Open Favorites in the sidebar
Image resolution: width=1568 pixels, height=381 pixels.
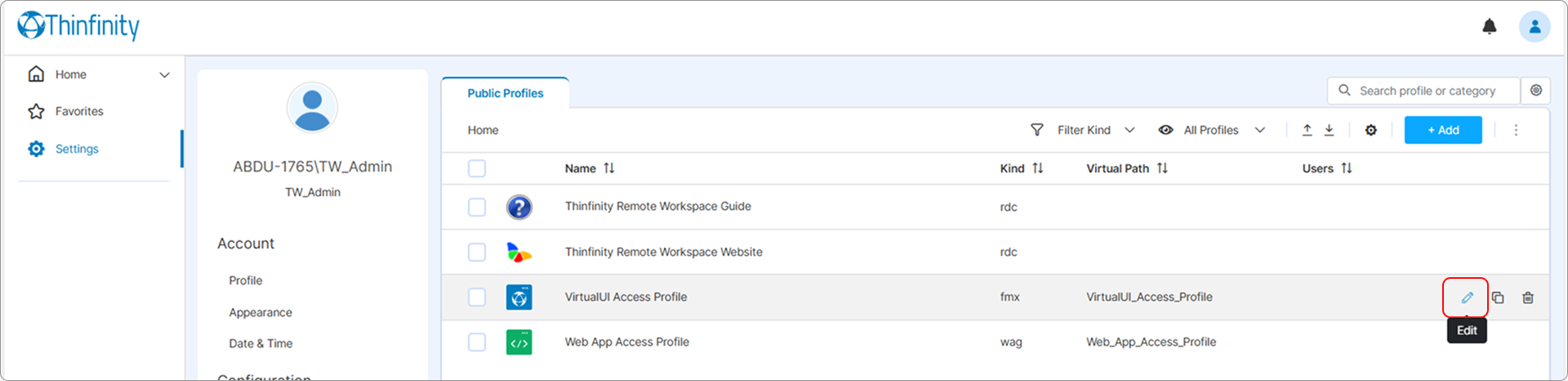(79, 111)
